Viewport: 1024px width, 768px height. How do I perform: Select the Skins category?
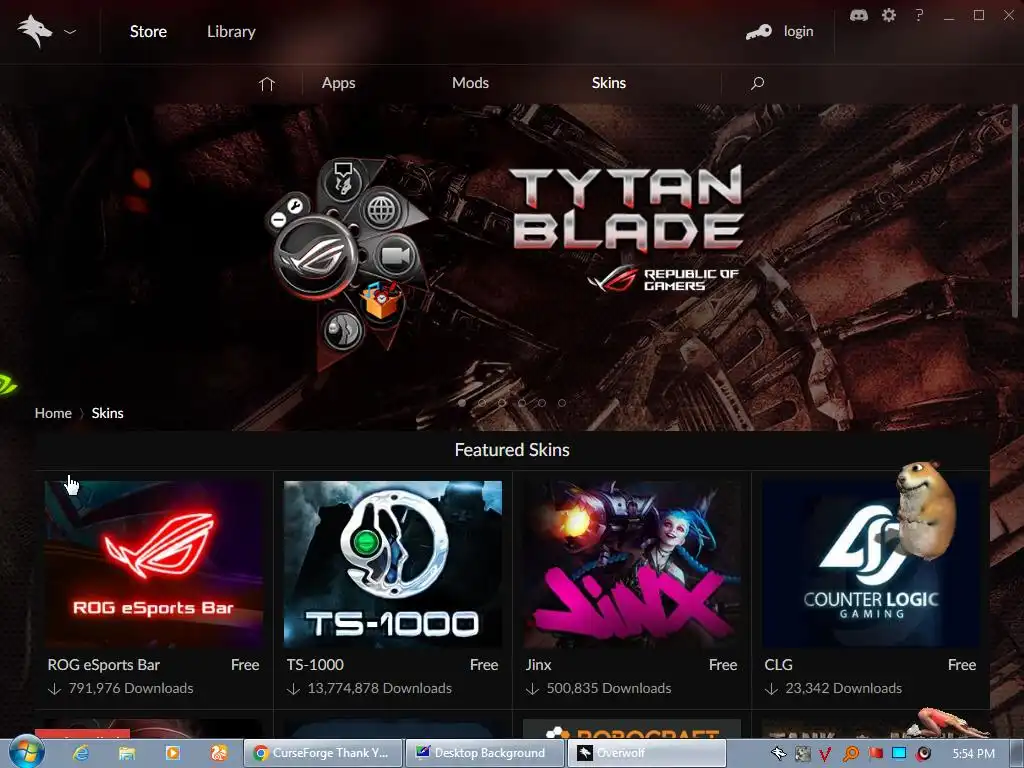coord(609,83)
